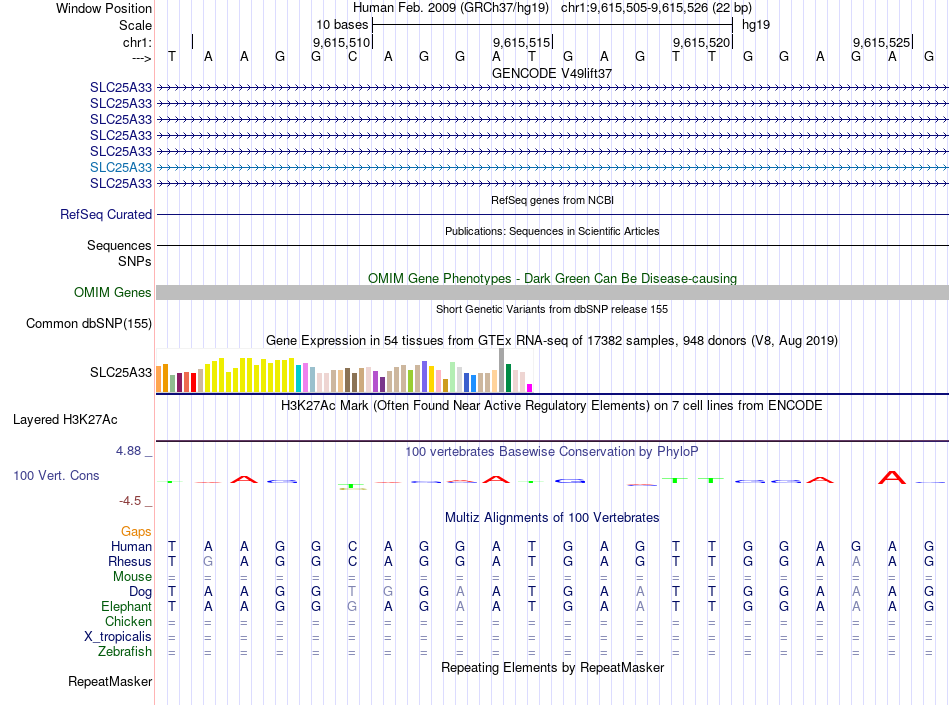Click the 9,615,525 ruler position label

click(x=882, y=42)
